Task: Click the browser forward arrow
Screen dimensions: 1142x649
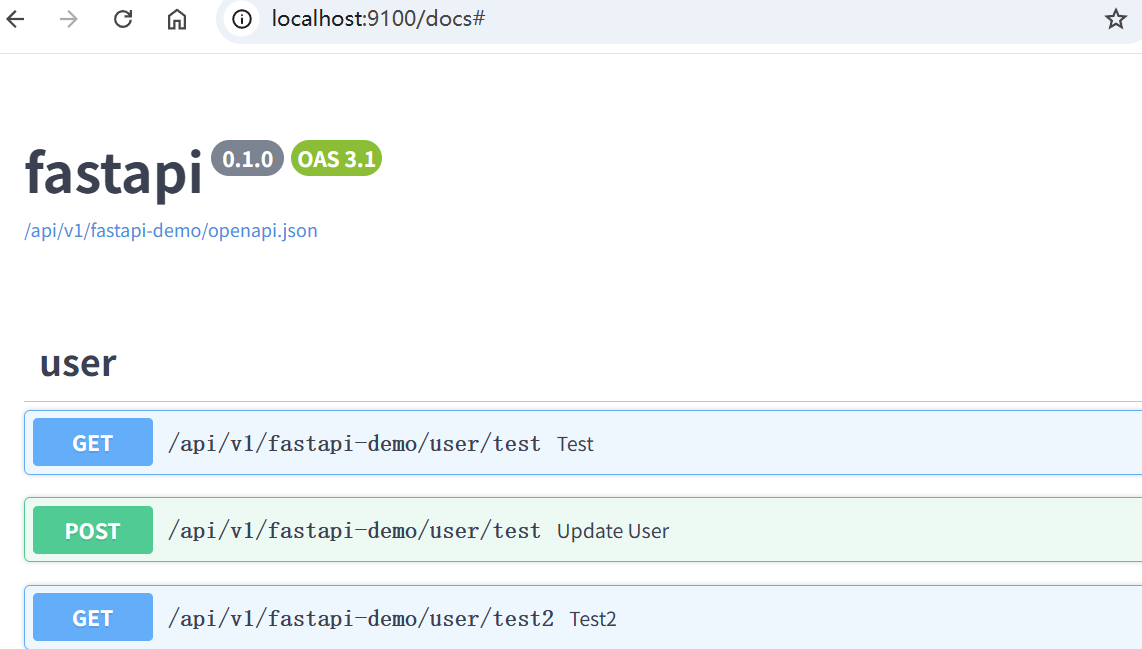Action: [x=69, y=19]
